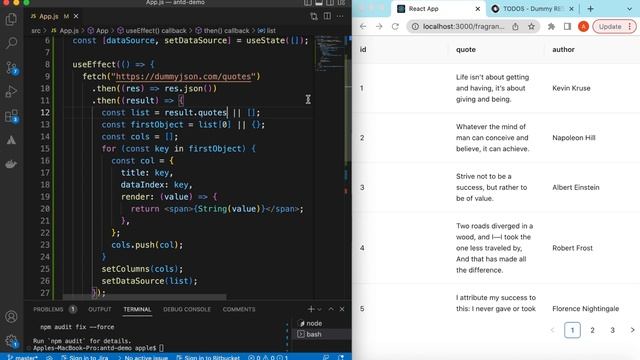Go to table pagination page 2
The width and height of the screenshot is (640, 360).
click(x=592, y=330)
